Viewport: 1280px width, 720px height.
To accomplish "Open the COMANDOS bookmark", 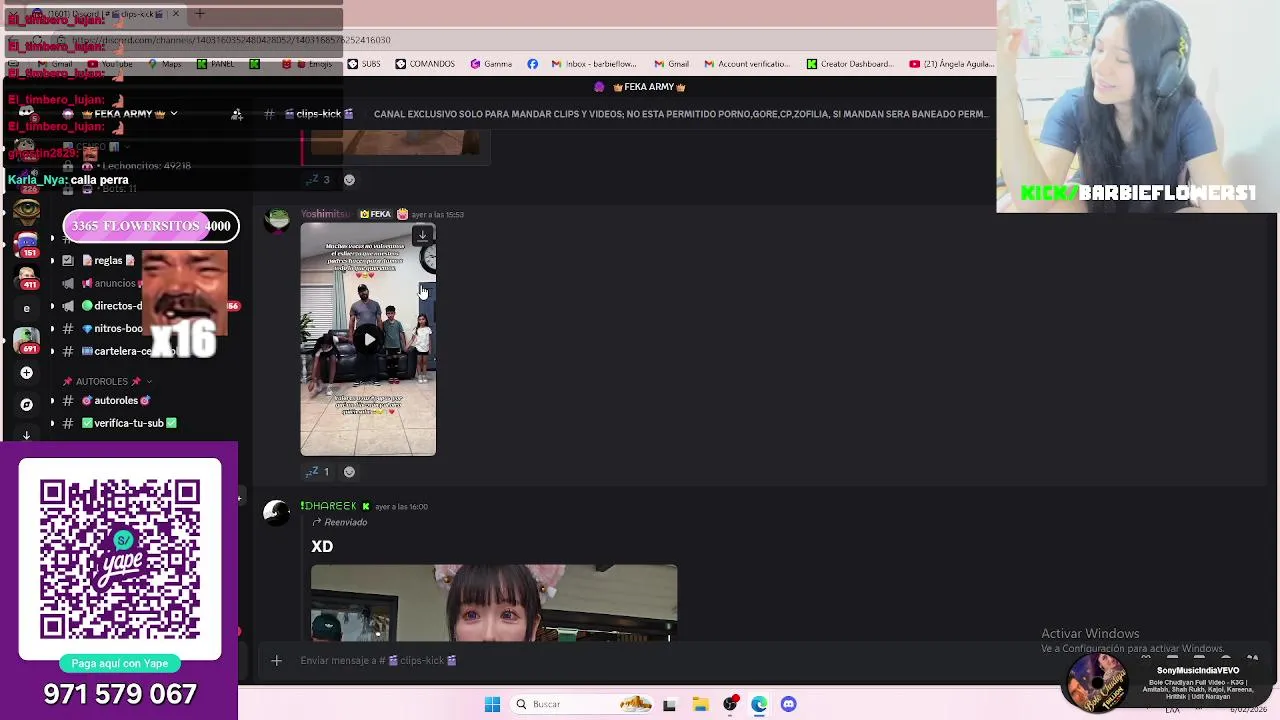I will (425, 64).
